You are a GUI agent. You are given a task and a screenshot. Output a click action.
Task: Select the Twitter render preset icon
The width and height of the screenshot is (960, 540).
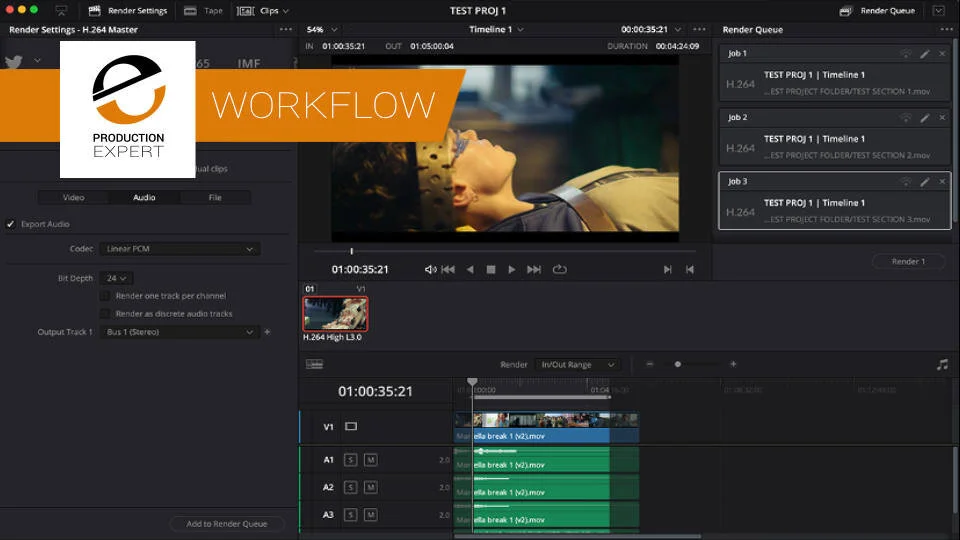(x=13, y=62)
